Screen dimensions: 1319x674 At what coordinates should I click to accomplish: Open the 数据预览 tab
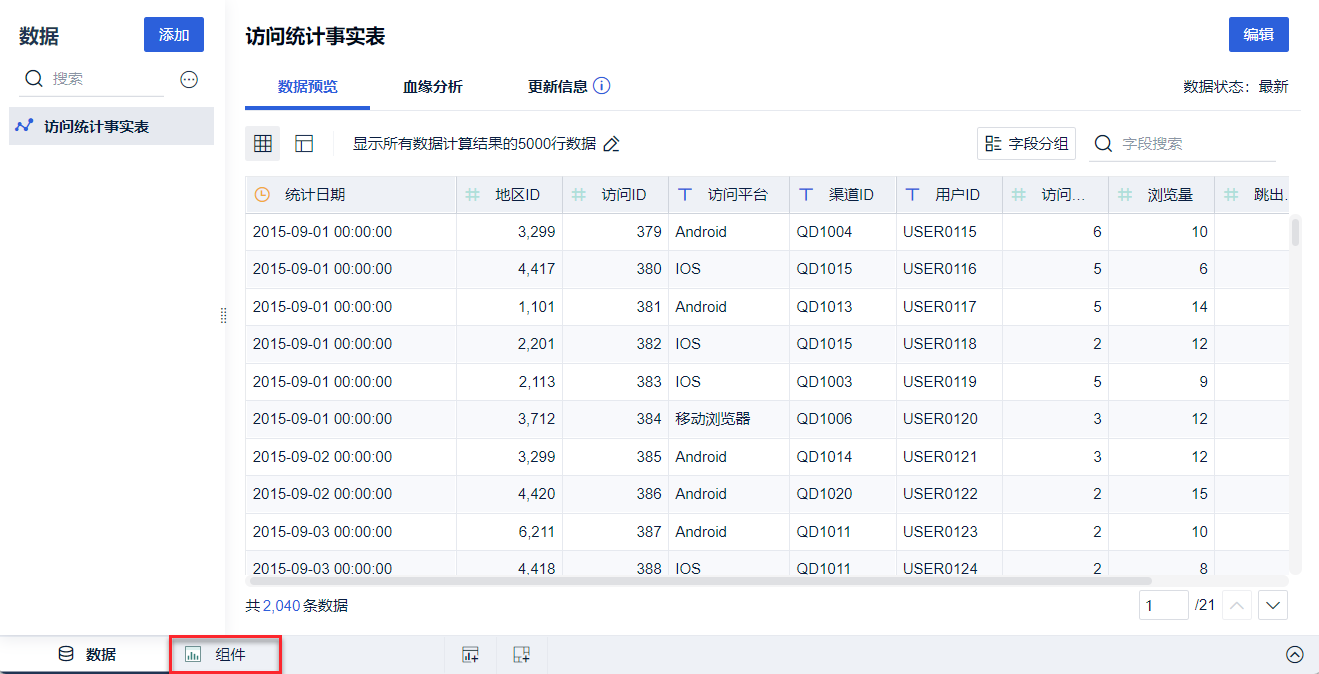(x=308, y=87)
